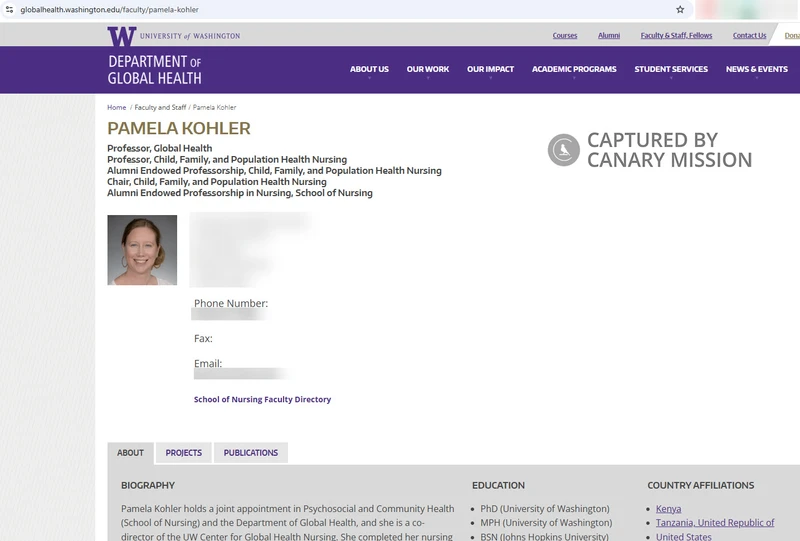Click 'Professor, Global Health' title line
The height and width of the screenshot is (541, 800).
click(x=160, y=148)
